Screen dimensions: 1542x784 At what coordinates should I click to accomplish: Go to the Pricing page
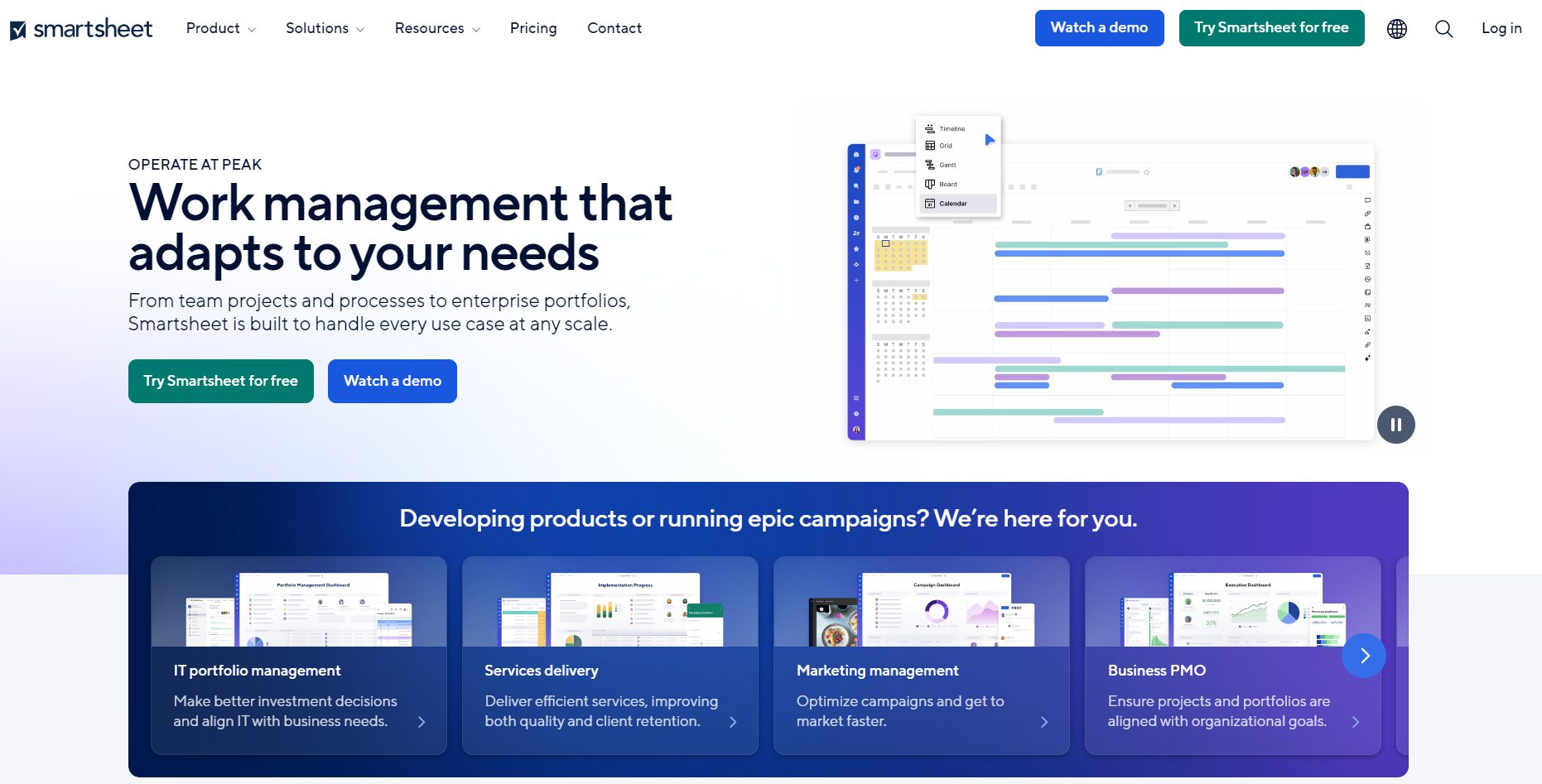(x=533, y=28)
